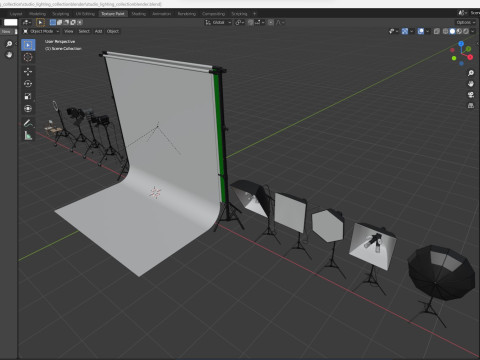Click the hexagonal softbox in viewport
The height and width of the screenshot is (360, 480).
tap(328, 225)
